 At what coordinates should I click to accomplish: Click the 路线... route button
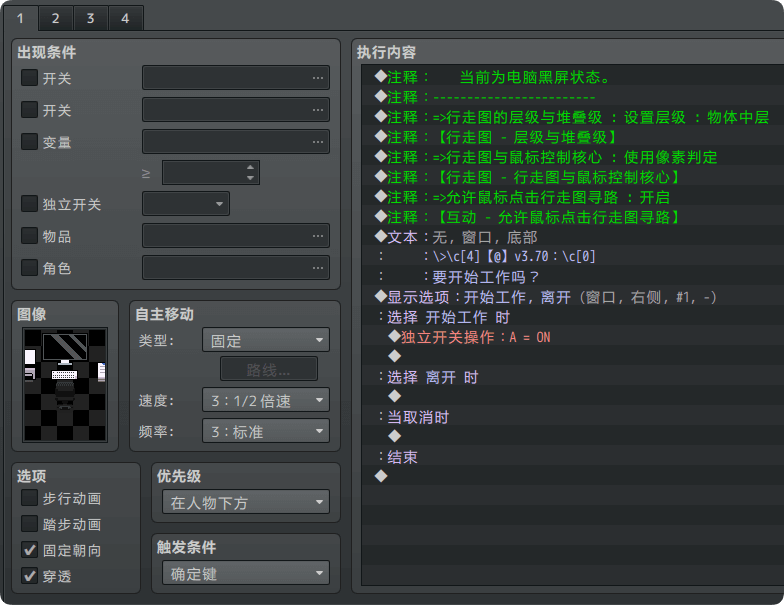269,370
